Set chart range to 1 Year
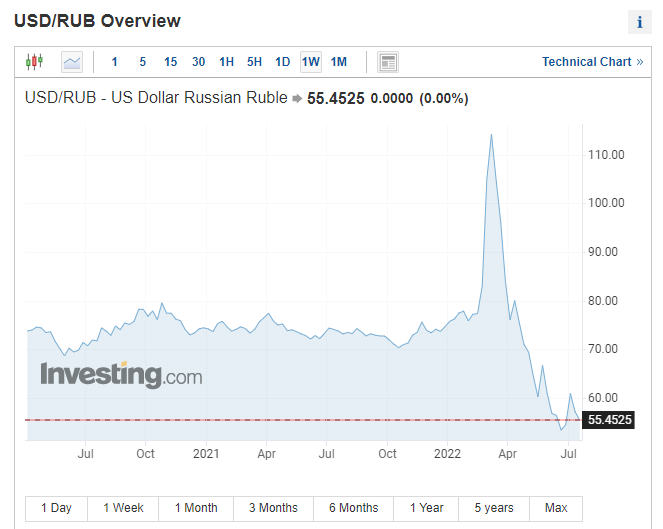 click(427, 508)
